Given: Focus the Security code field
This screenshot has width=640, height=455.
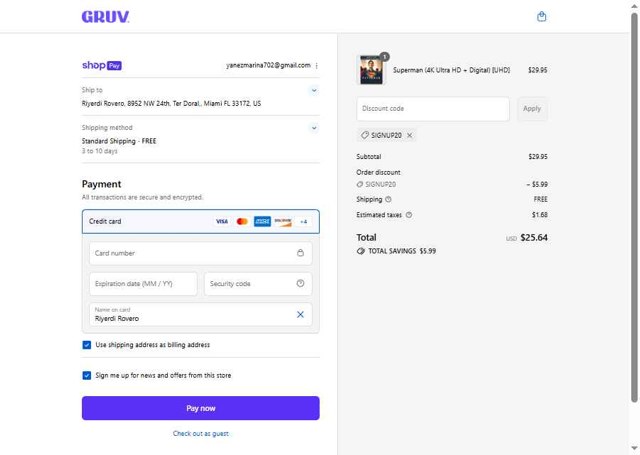Looking at the screenshot, I should (x=258, y=284).
